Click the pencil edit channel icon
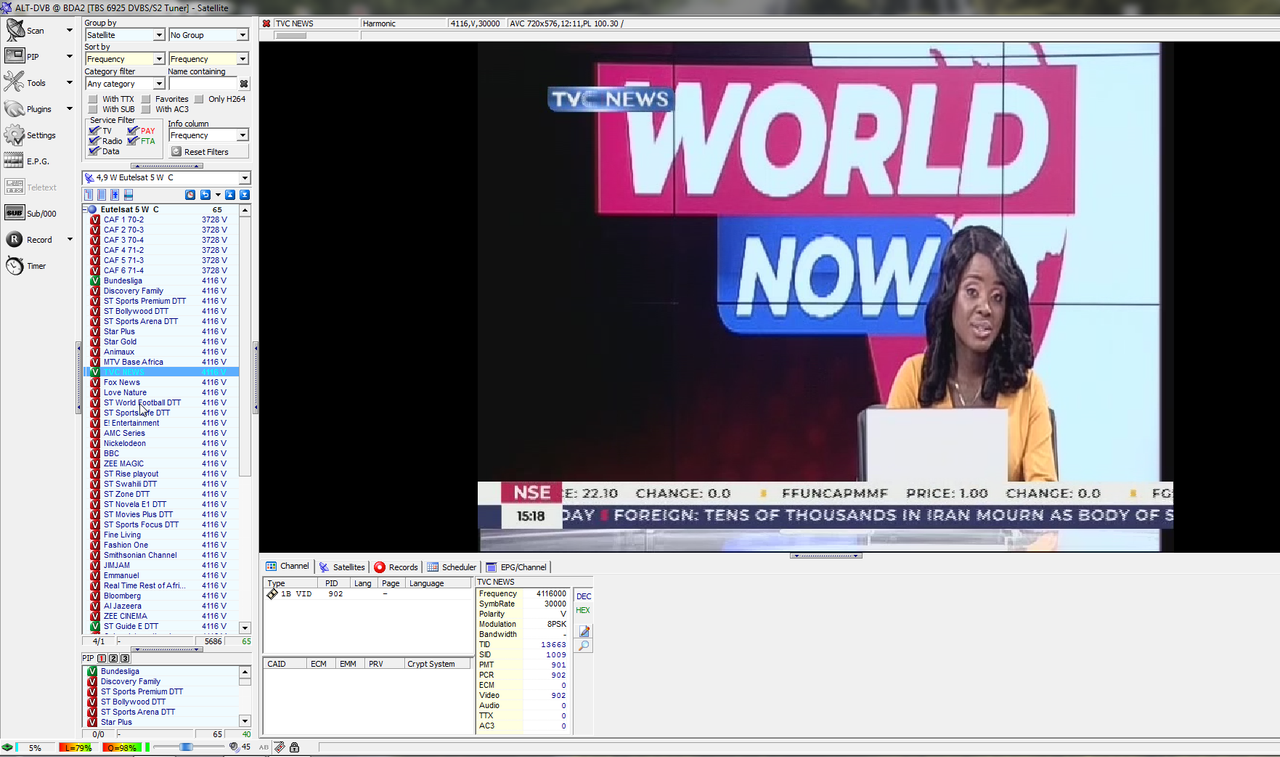This screenshot has width=1280, height=757. pyautogui.click(x=584, y=631)
